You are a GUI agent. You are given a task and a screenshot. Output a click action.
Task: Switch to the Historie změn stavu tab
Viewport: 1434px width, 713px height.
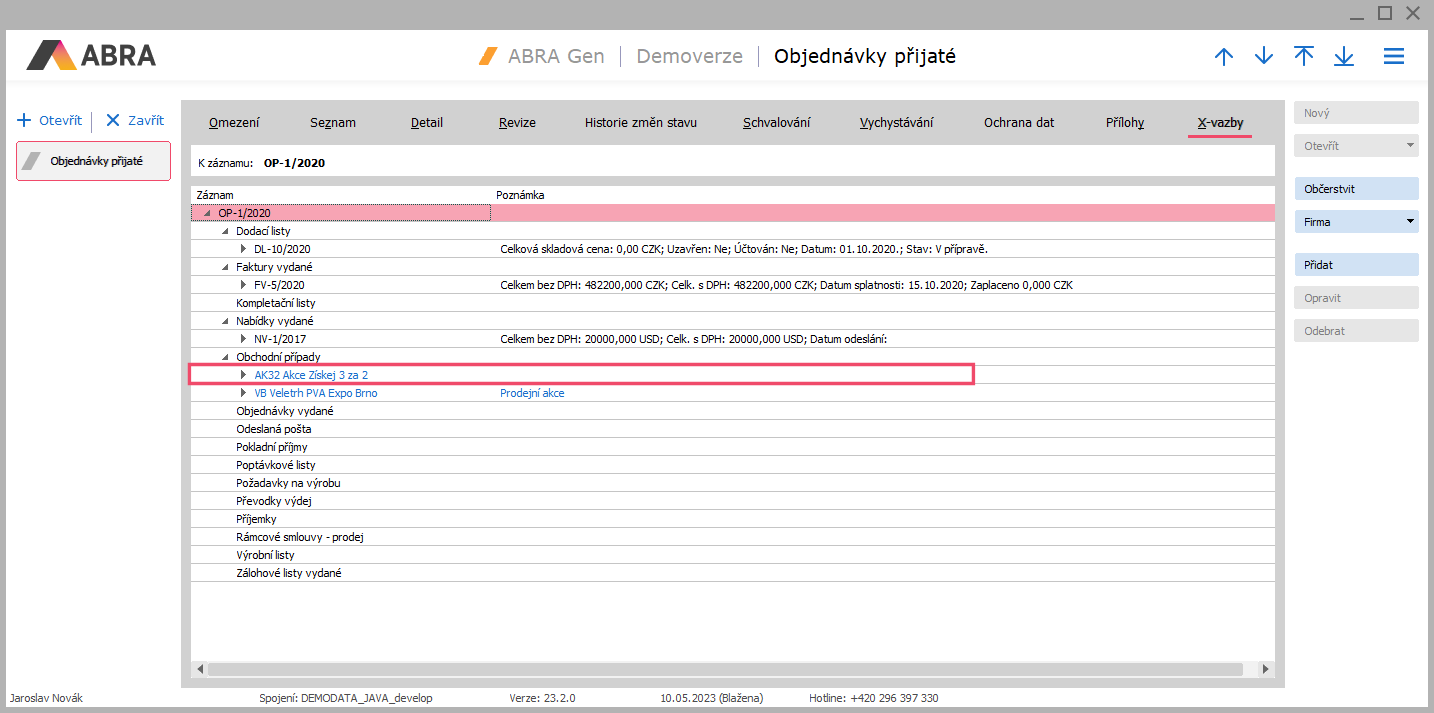click(640, 123)
